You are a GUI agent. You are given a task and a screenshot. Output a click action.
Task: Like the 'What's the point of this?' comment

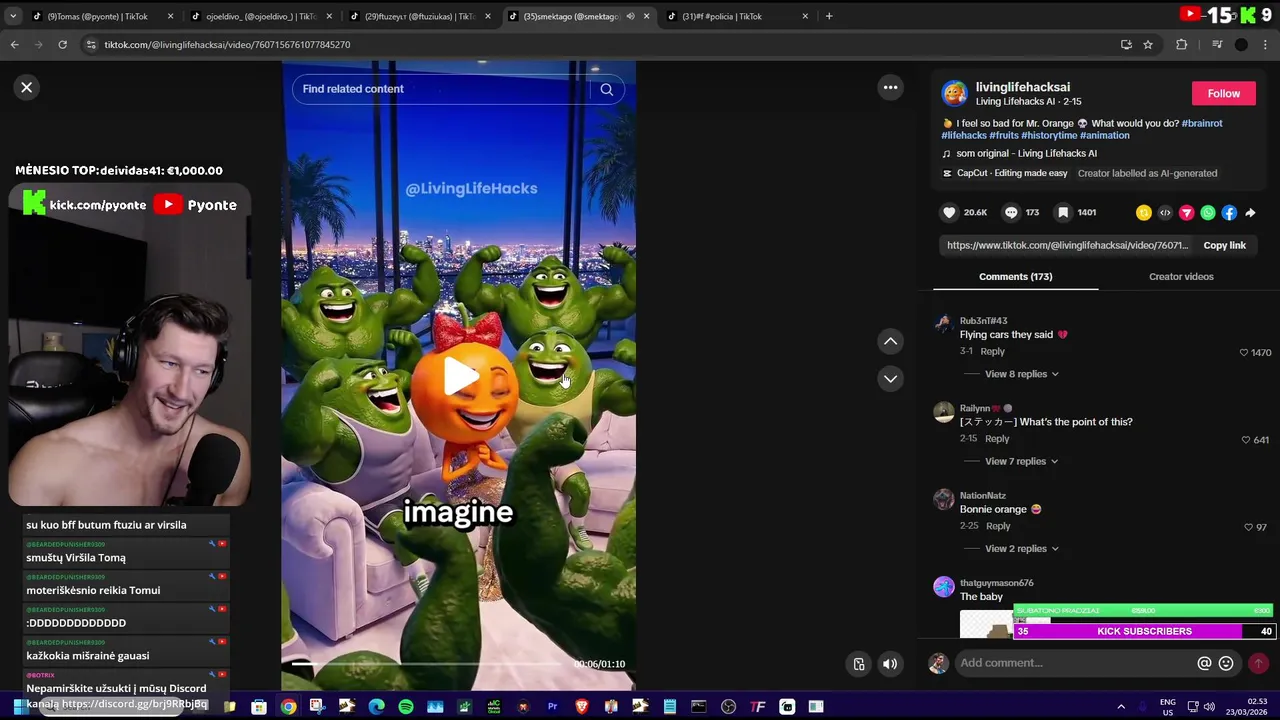[x=1246, y=440]
